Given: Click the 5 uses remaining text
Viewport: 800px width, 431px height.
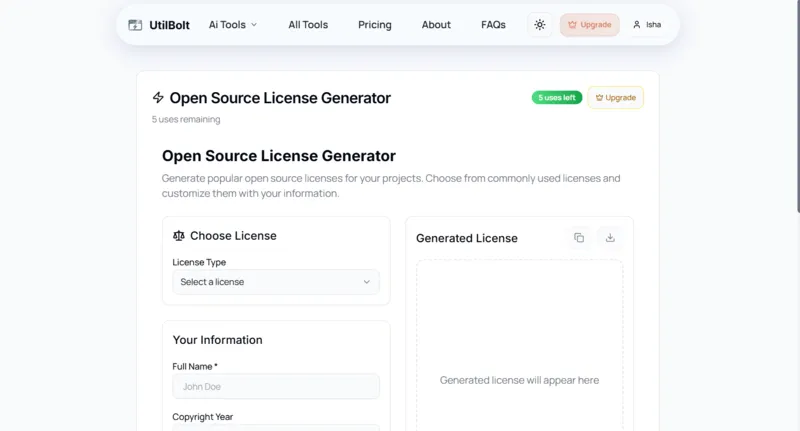Looking at the screenshot, I should [x=186, y=119].
